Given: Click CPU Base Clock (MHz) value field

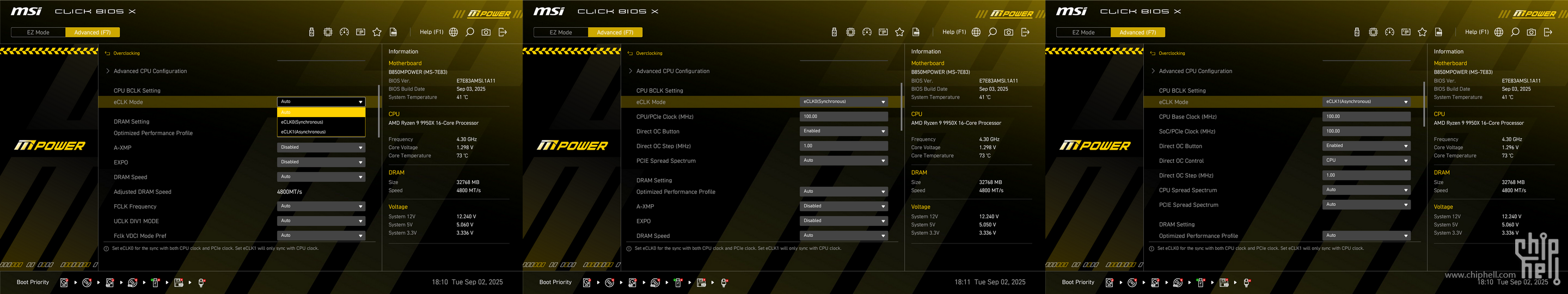Looking at the screenshot, I should click(1367, 117).
